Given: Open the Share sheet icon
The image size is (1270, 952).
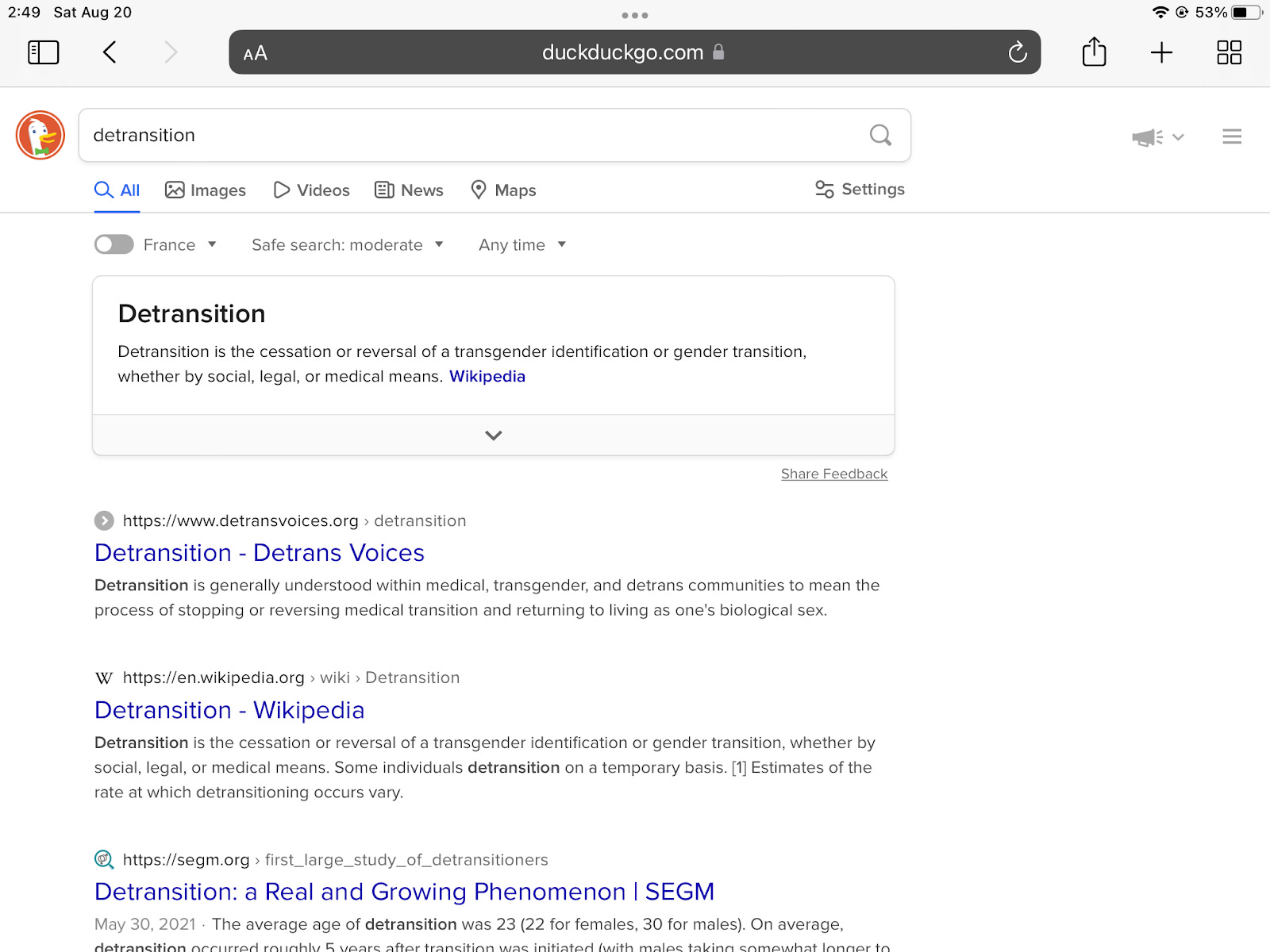Looking at the screenshot, I should (1094, 52).
